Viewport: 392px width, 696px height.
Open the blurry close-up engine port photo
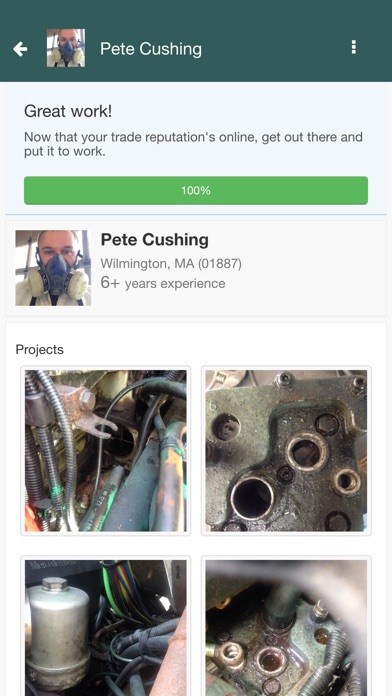pyautogui.click(x=286, y=626)
